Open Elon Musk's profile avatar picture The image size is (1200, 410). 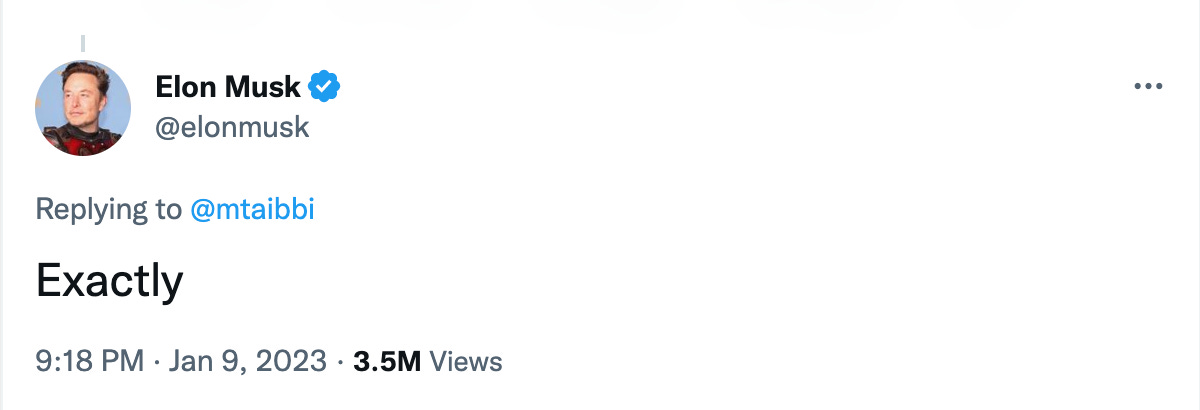(x=83, y=108)
